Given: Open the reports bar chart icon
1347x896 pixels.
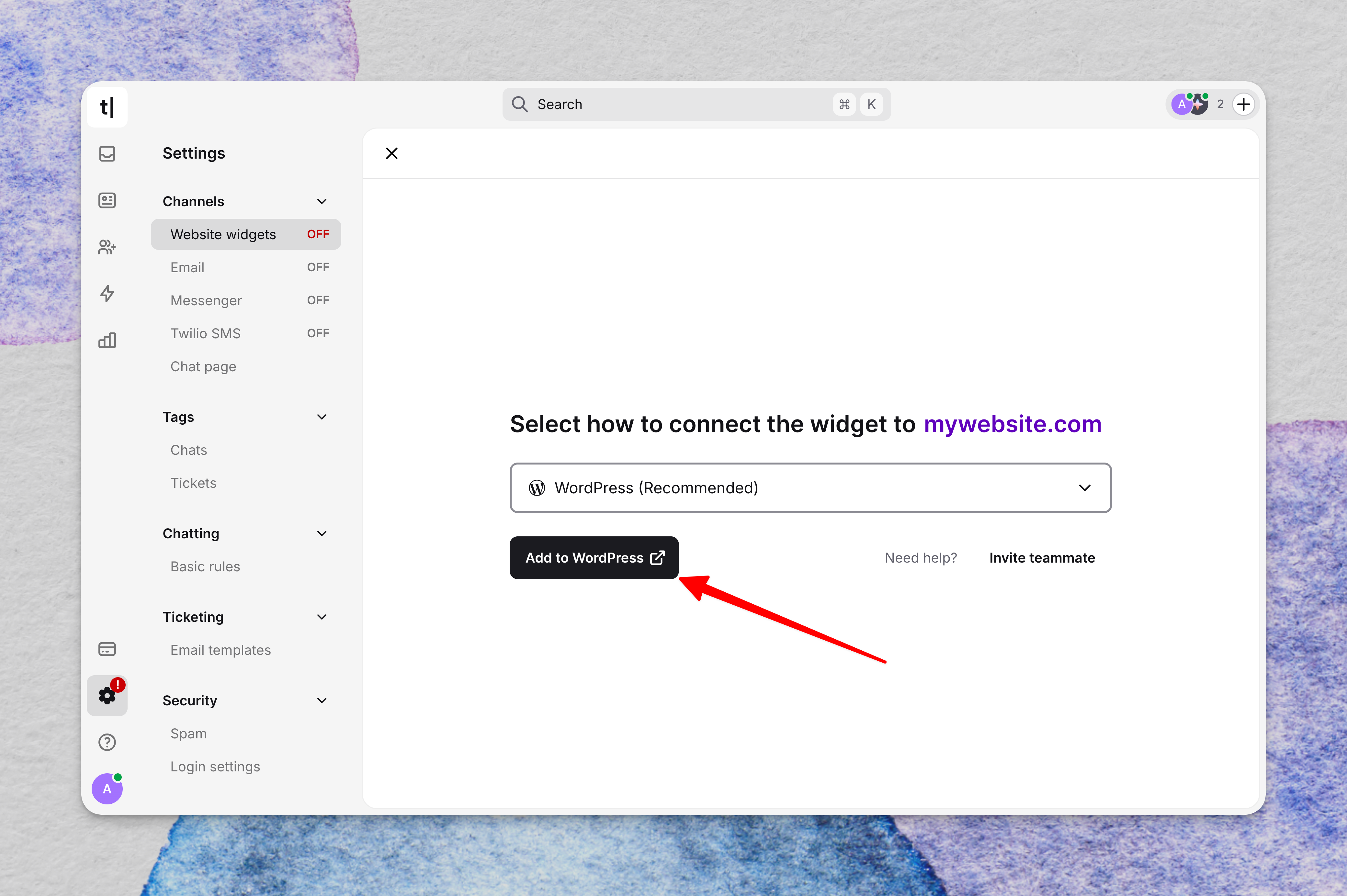Looking at the screenshot, I should [107, 341].
